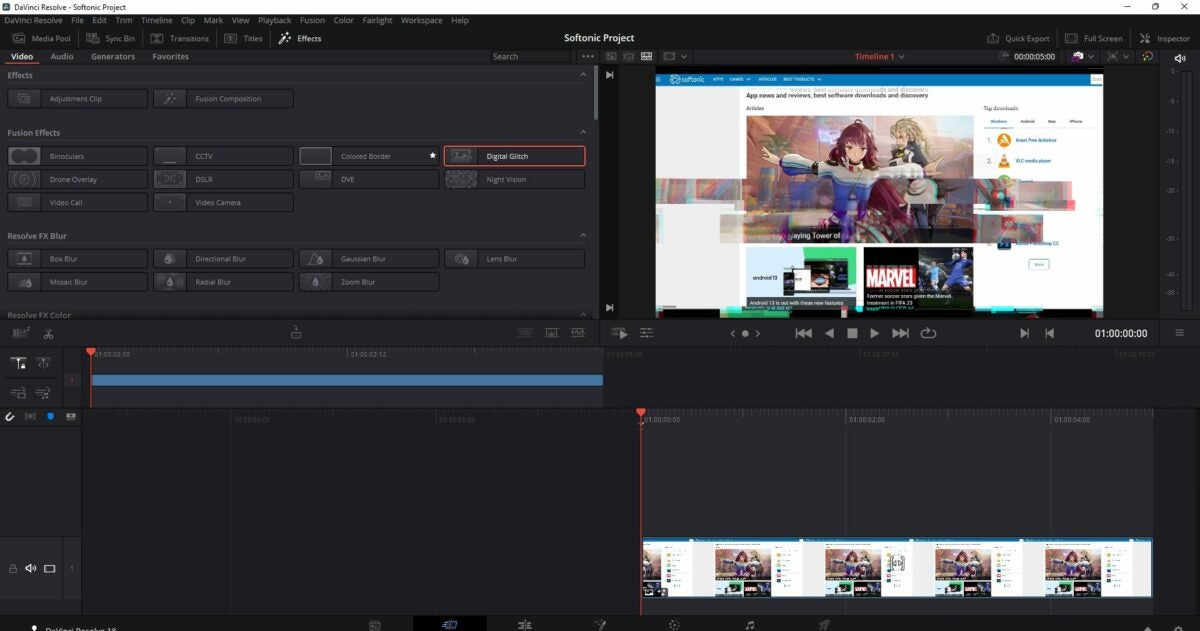Toggle favorite star on Colored Border
The width and height of the screenshot is (1200, 631).
point(432,156)
